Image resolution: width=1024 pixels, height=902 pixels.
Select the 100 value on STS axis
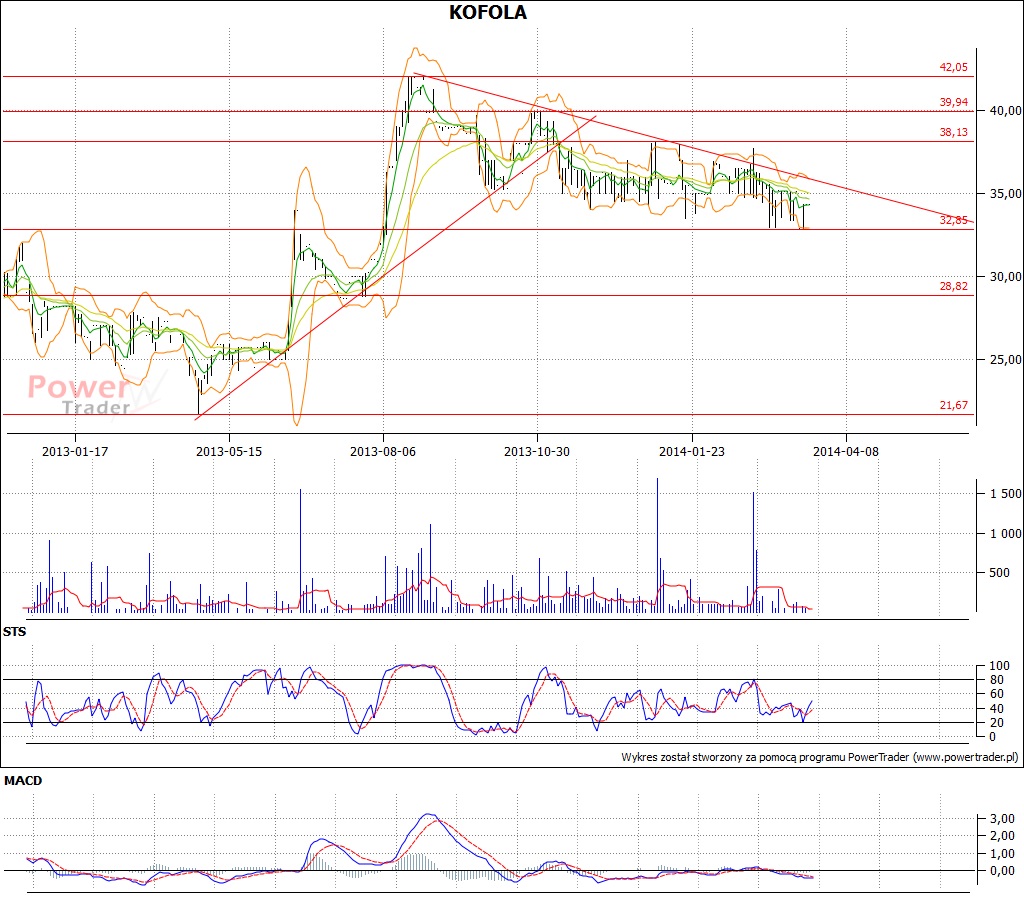pos(999,666)
